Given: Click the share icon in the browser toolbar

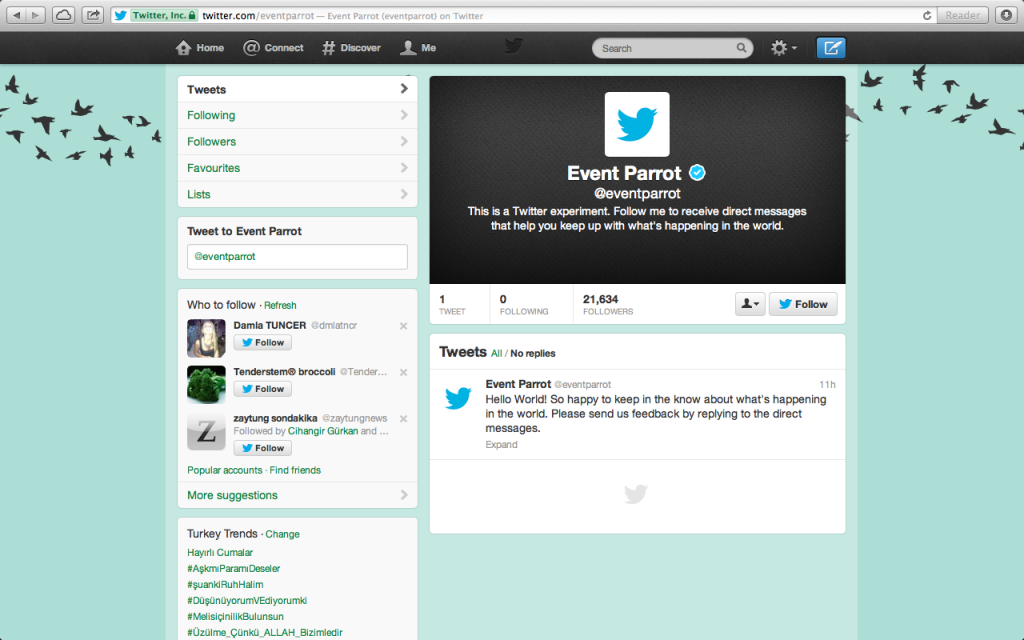Looking at the screenshot, I should tap(91, 15).
